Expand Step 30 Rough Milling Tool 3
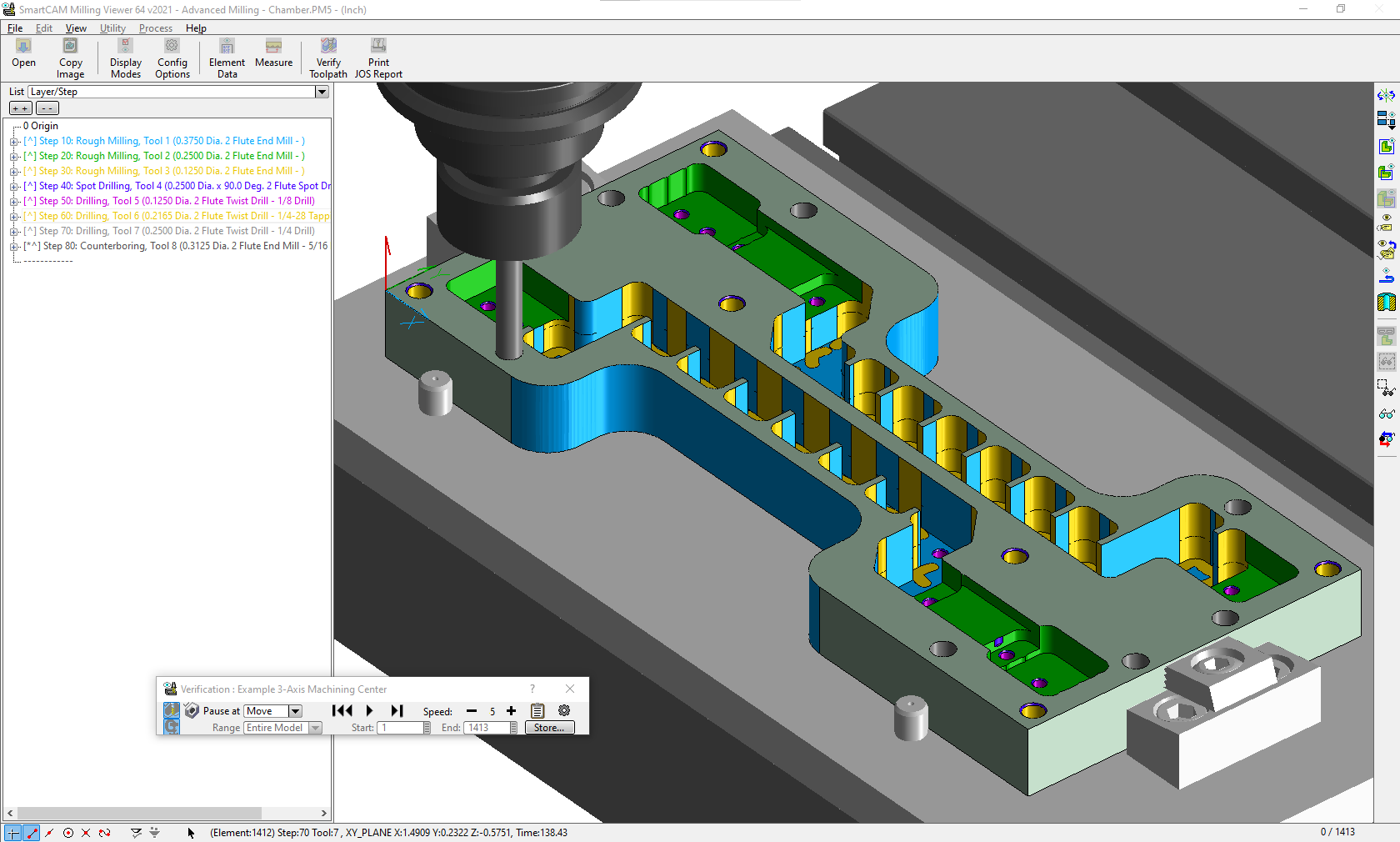The width and height of the screenshot is (1400, 842). [14, 172]
